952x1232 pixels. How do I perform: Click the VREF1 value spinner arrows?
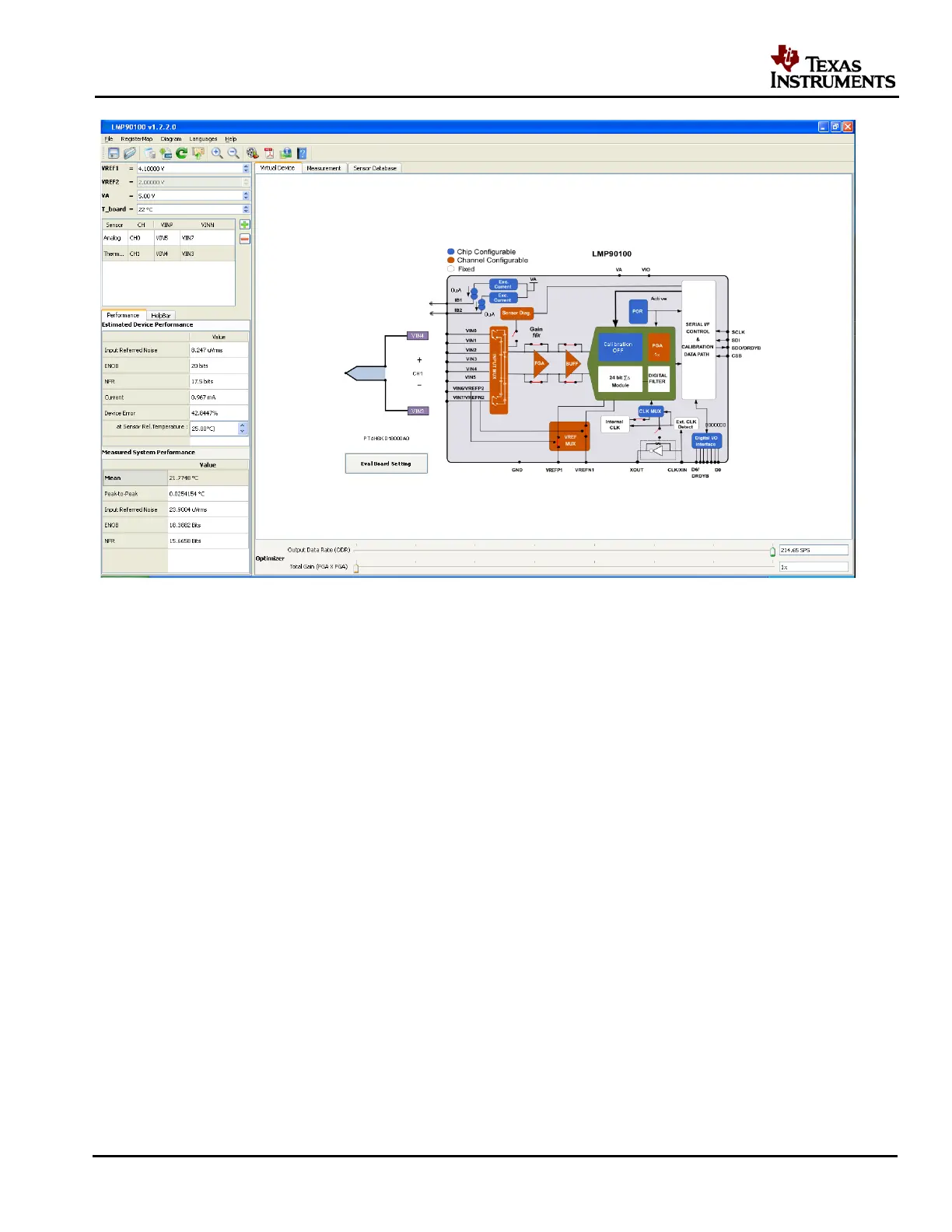(247, 168)
